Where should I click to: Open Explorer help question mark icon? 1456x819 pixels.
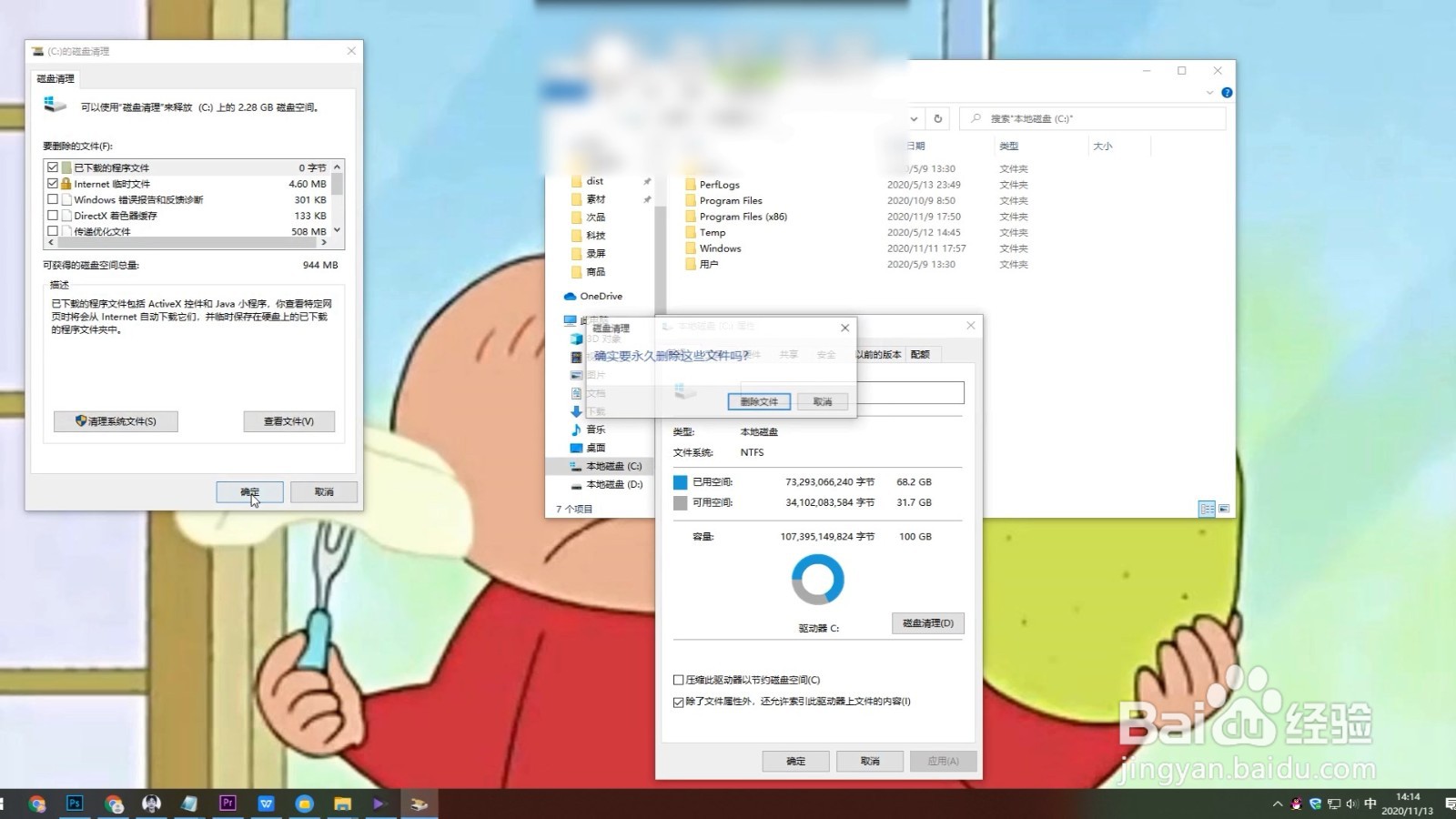click(x=1227, y=93)
